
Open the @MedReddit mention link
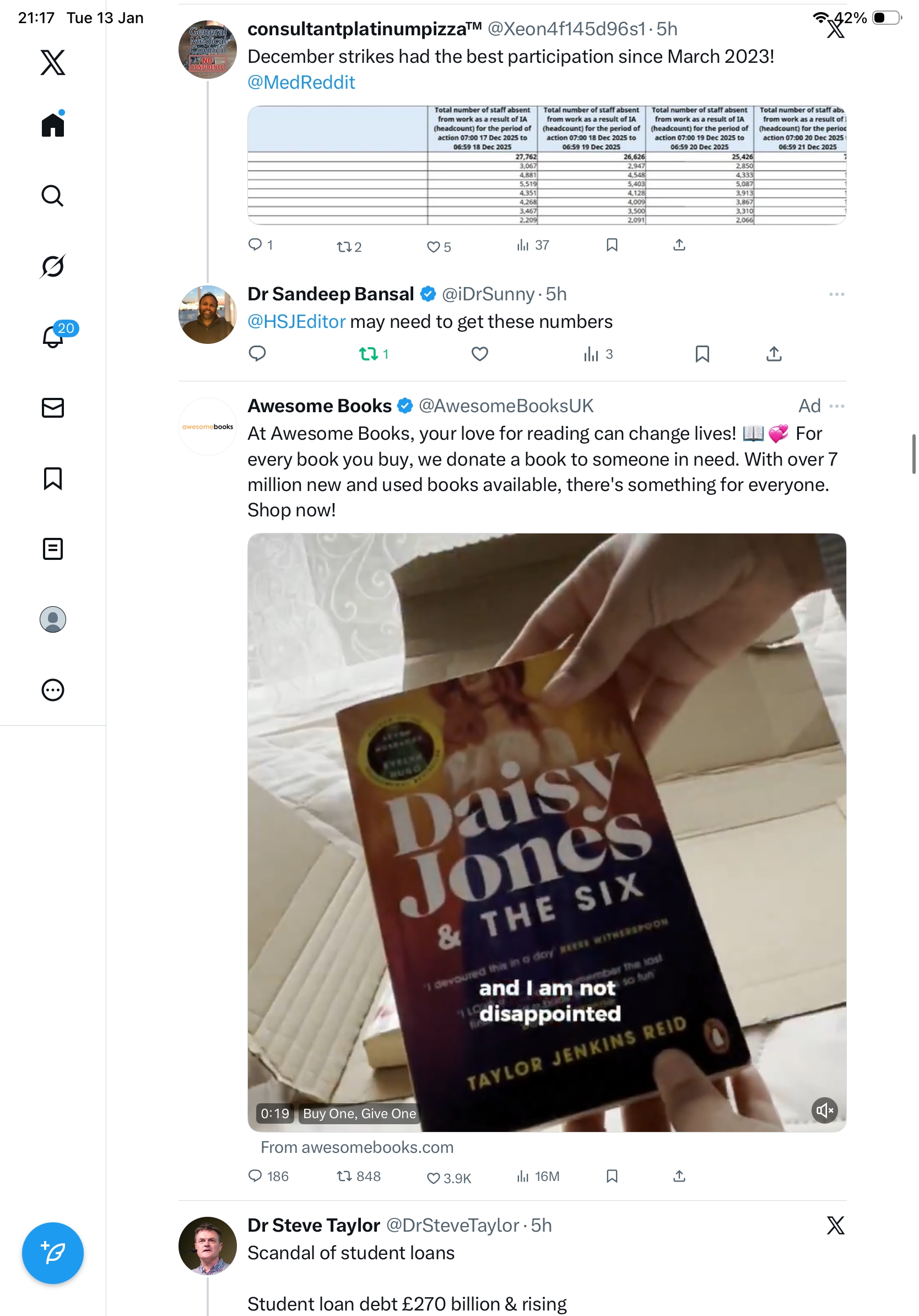click(301, 83)
